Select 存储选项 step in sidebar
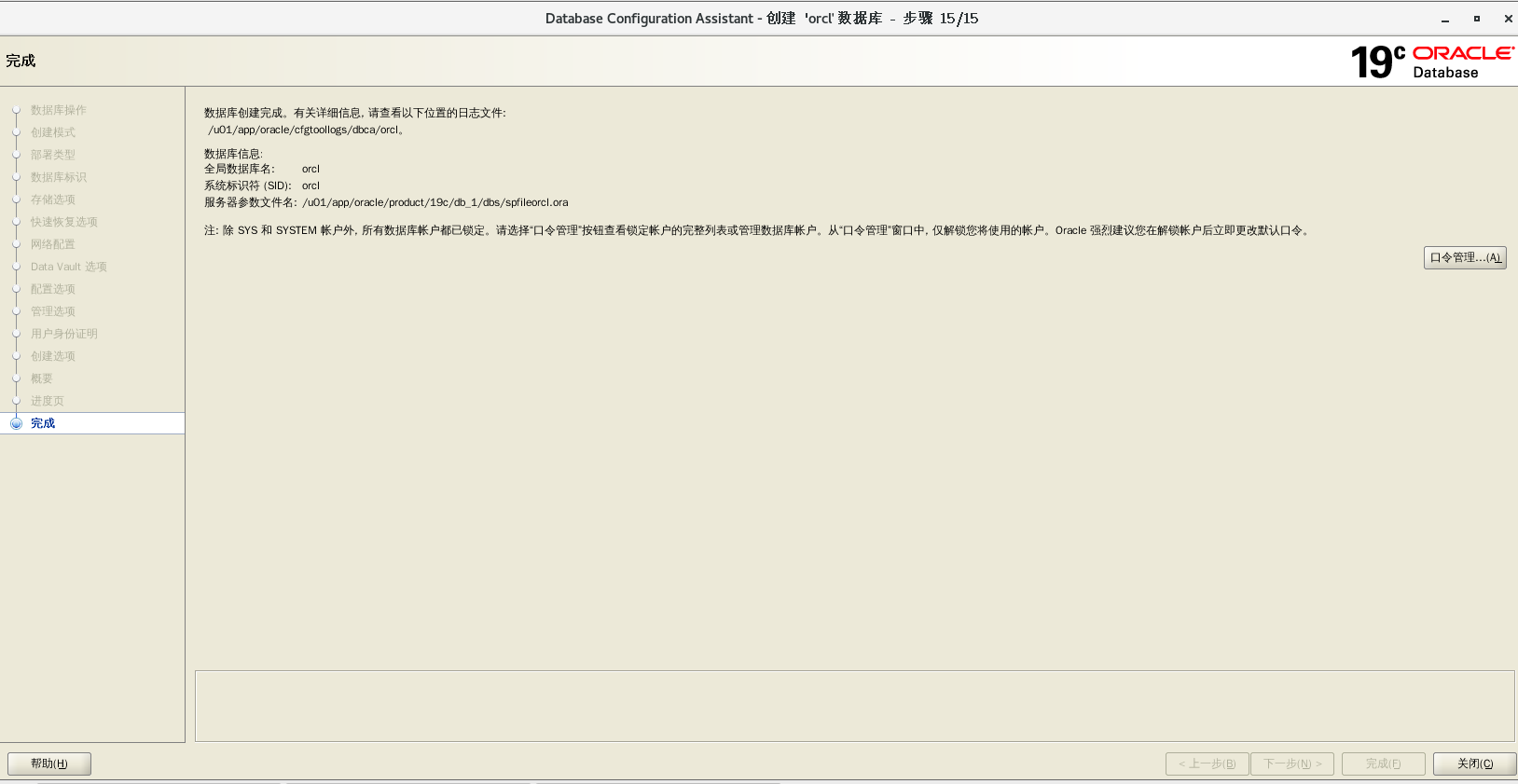Viewport: 1518px width, 784px height. (52, 199)
